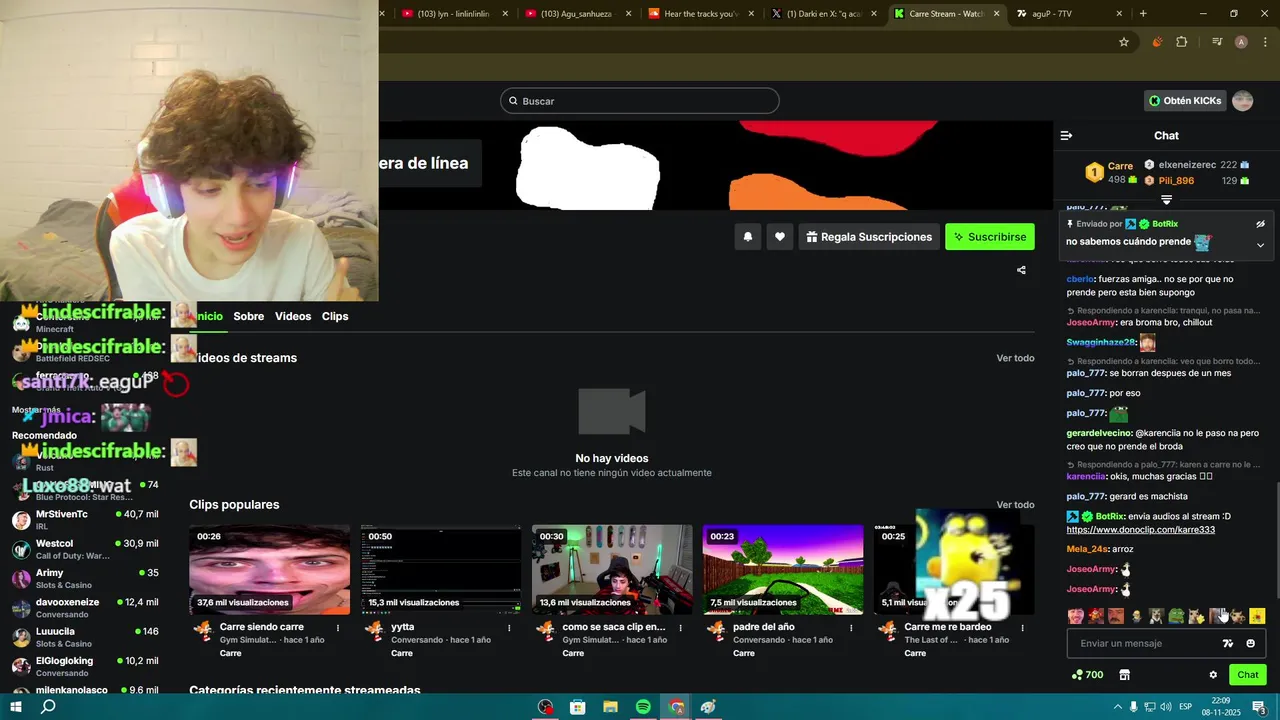Open options for Carre siendo carre clip
The image size is (1280, 720).
338,628
